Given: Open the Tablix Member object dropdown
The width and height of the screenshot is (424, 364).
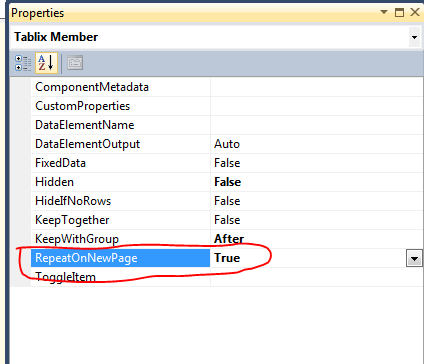Looking at the screenshot, I should click(414, 37).
